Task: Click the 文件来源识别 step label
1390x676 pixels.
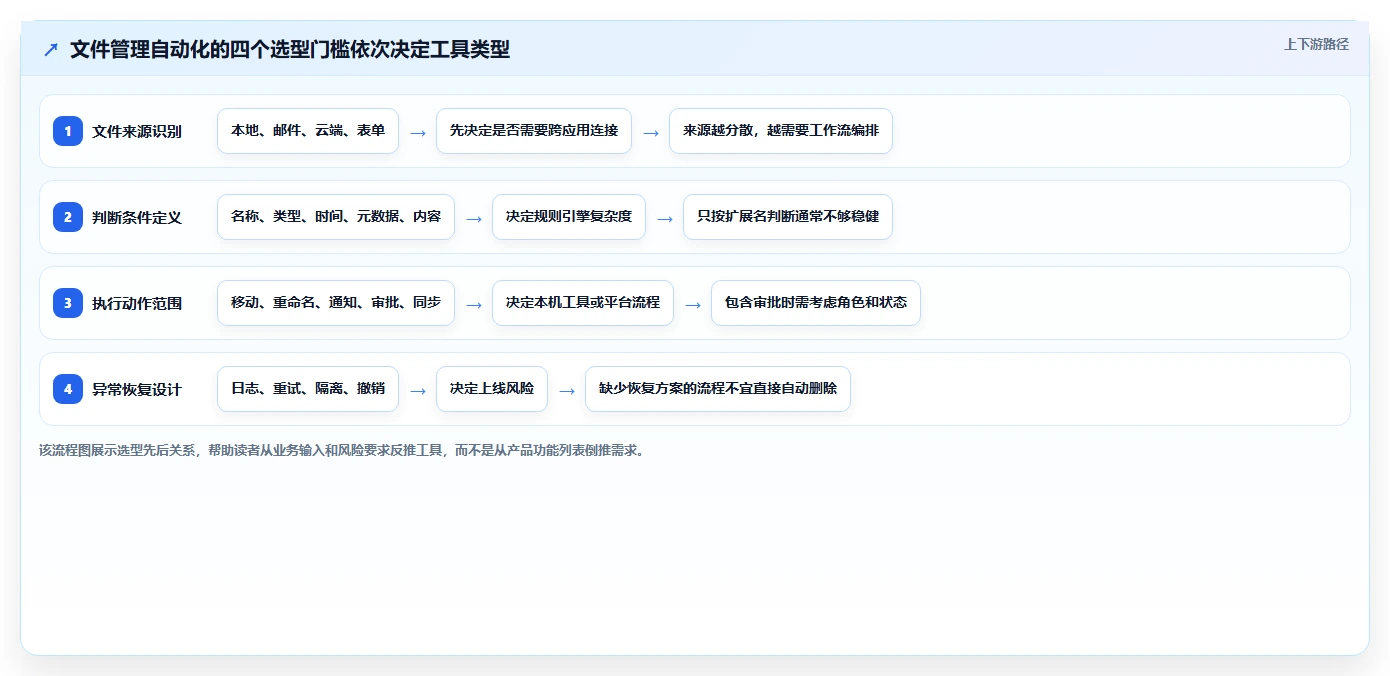Action: pos(137,131)
